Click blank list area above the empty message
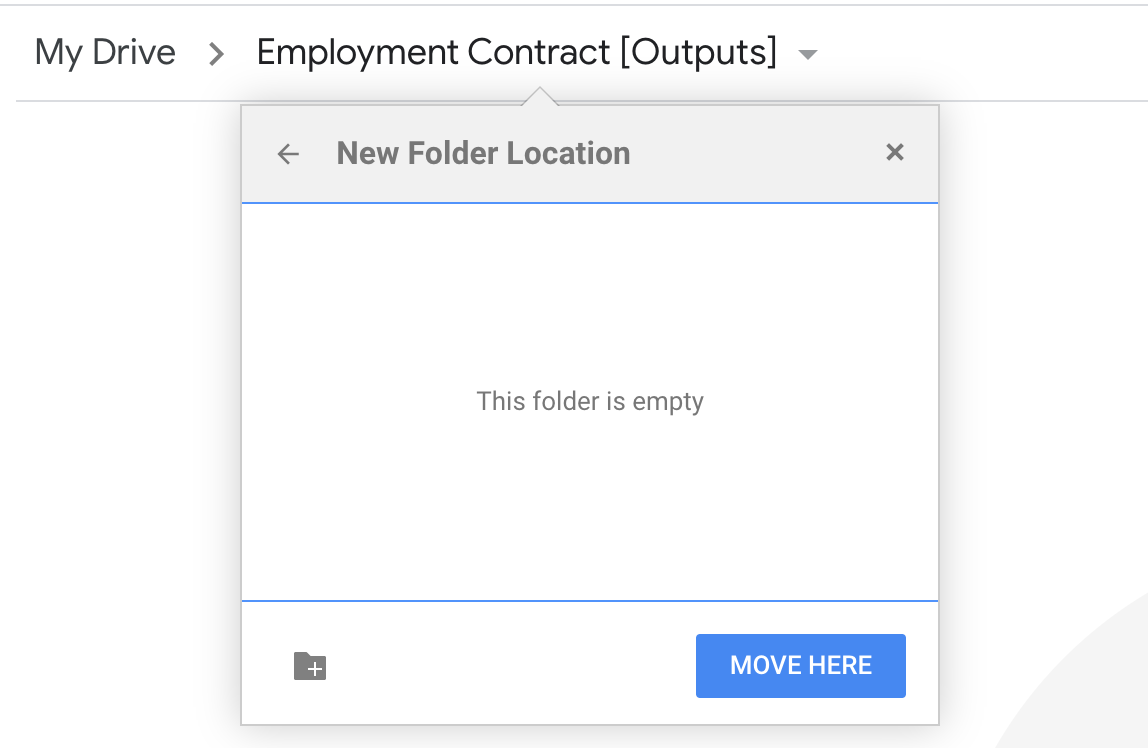This screenshot has width=1148, height=748. (x=590, y=290)
